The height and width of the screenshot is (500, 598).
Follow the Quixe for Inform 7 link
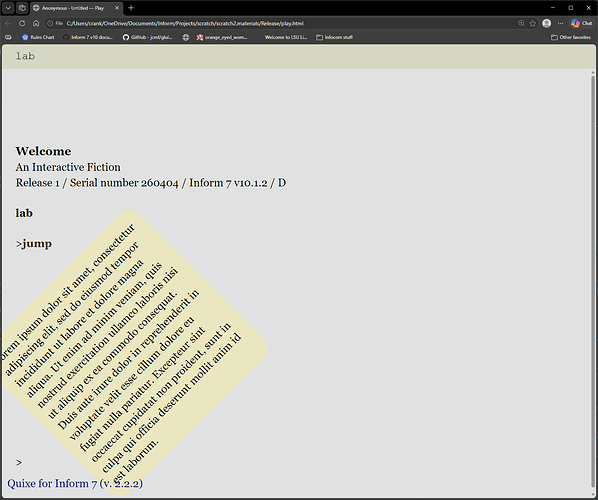[x=75, y=483]
